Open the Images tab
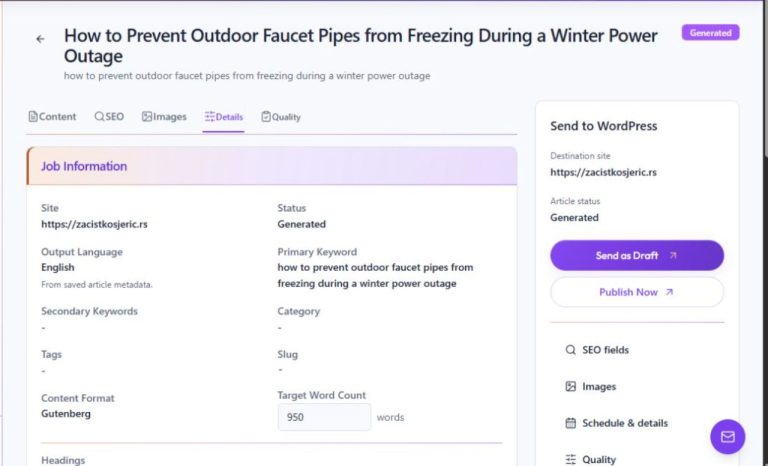Screen dimensions: 768x466 [x=164, y=117]
